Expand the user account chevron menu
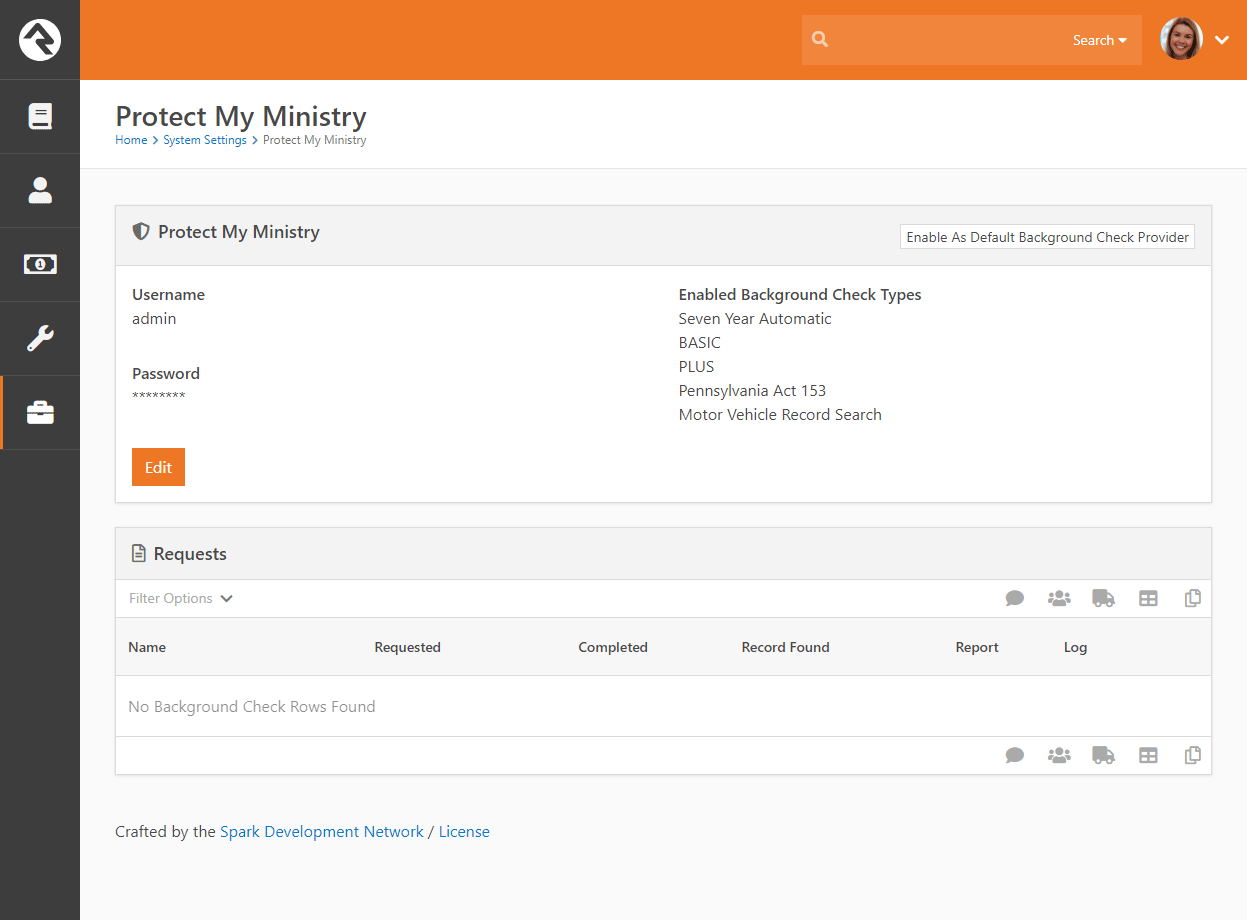 tap(1222, 40)
